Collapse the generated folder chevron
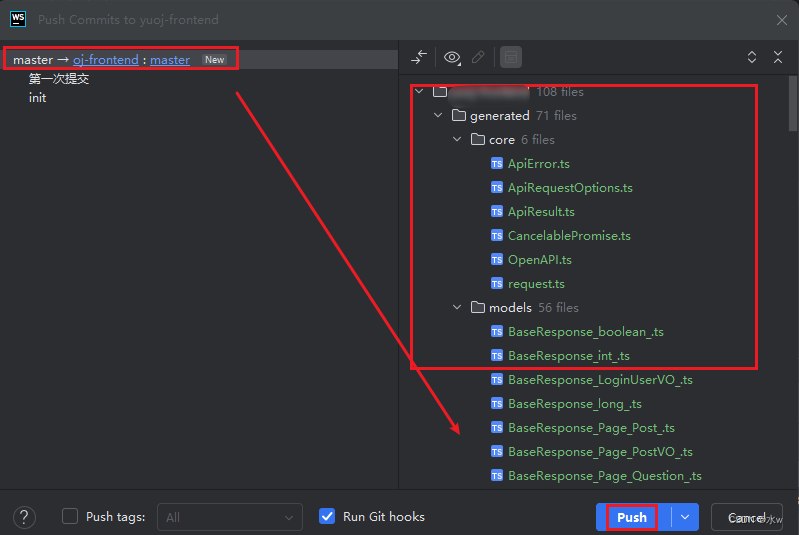 coord(438,115)
